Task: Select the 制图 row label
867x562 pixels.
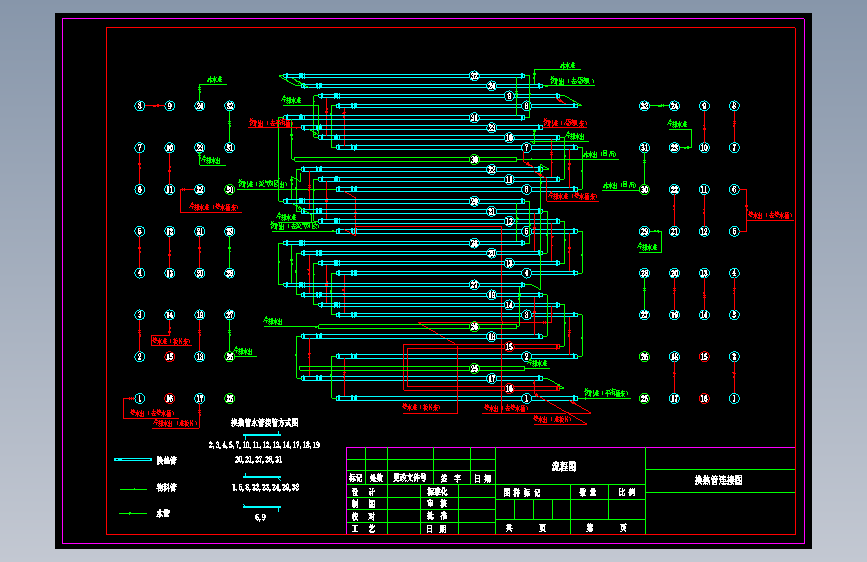Action: point(363,504)
